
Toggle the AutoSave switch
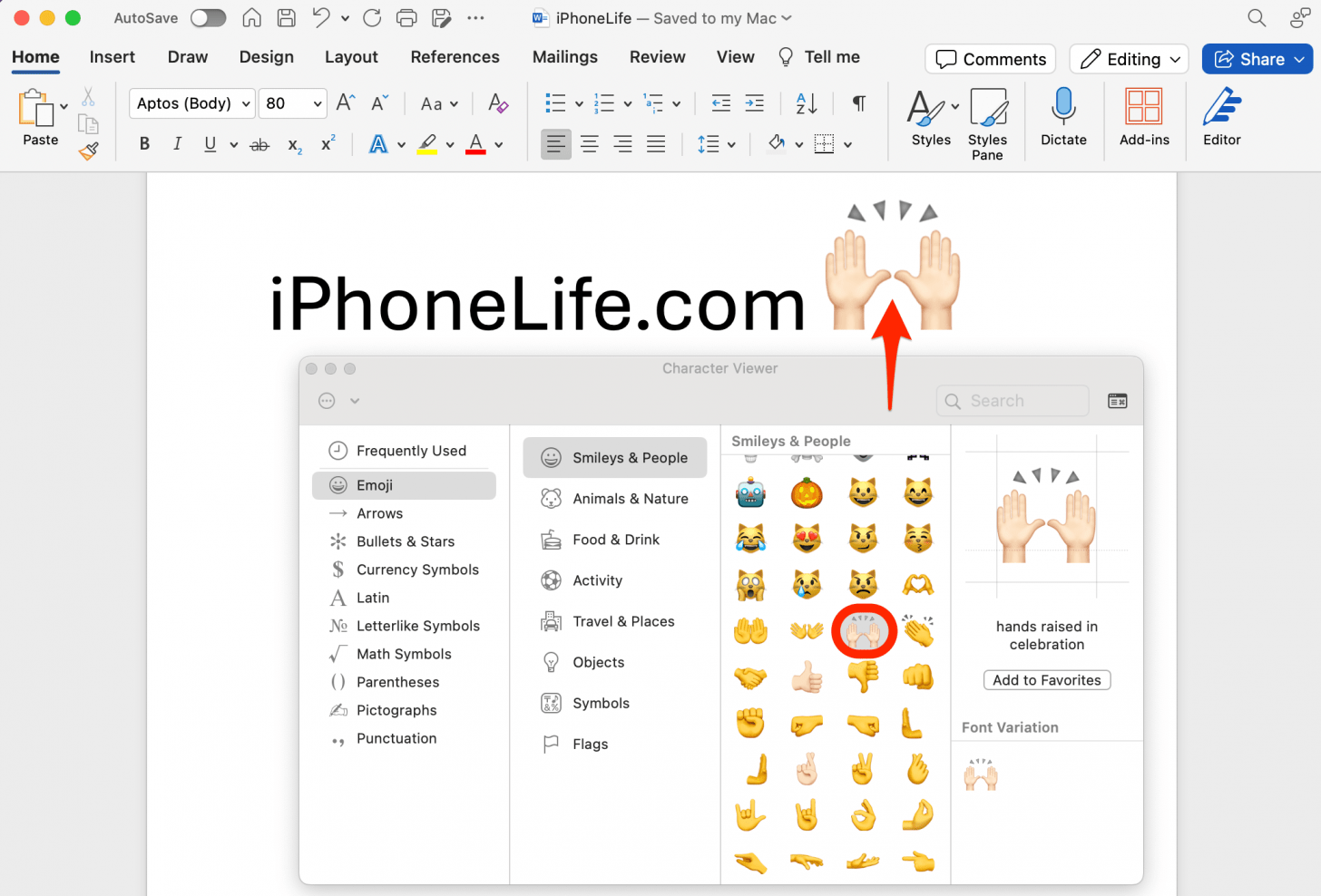[208, 18]
